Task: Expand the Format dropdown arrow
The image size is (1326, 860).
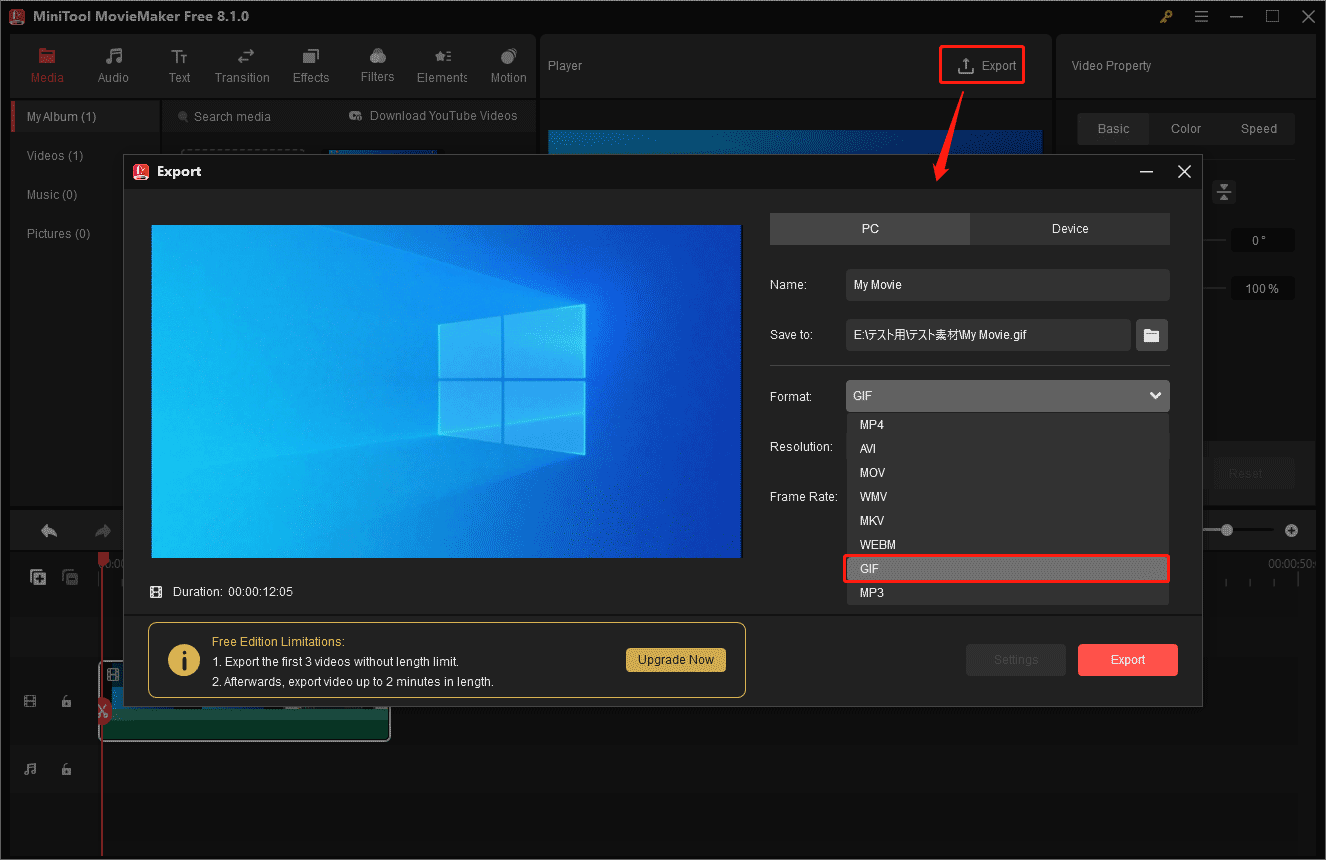Action: (1155, 396)
